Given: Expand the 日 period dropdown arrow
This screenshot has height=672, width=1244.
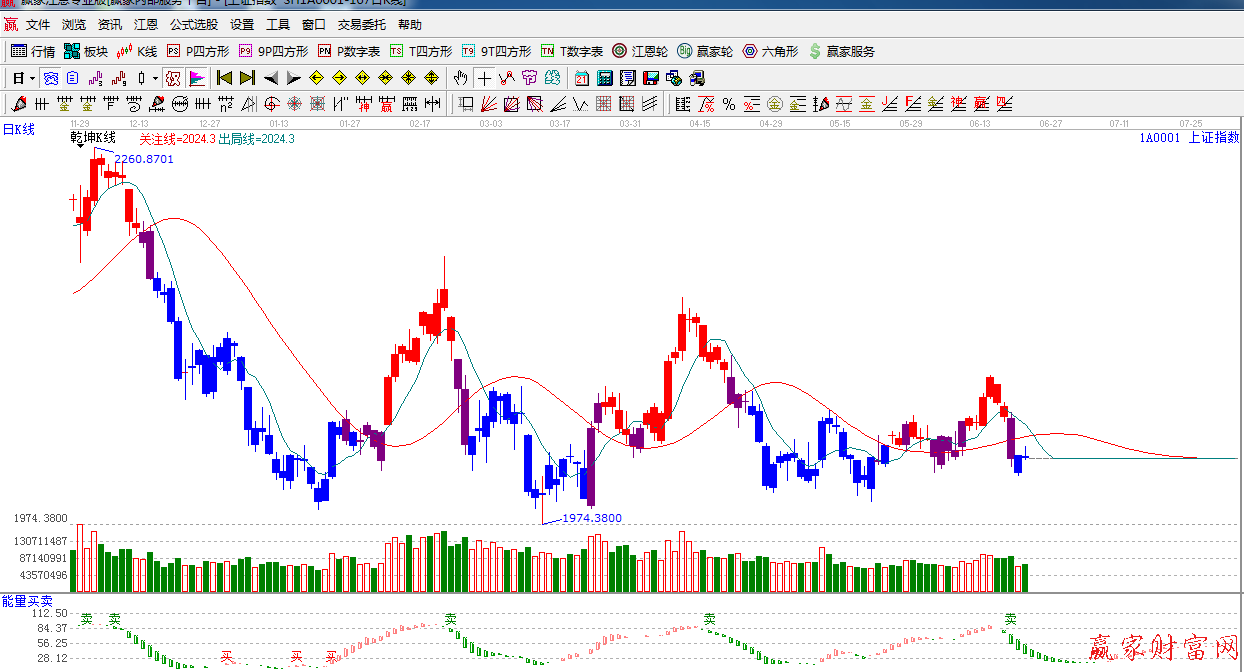Looking at the screenshot, I should 32,78.
